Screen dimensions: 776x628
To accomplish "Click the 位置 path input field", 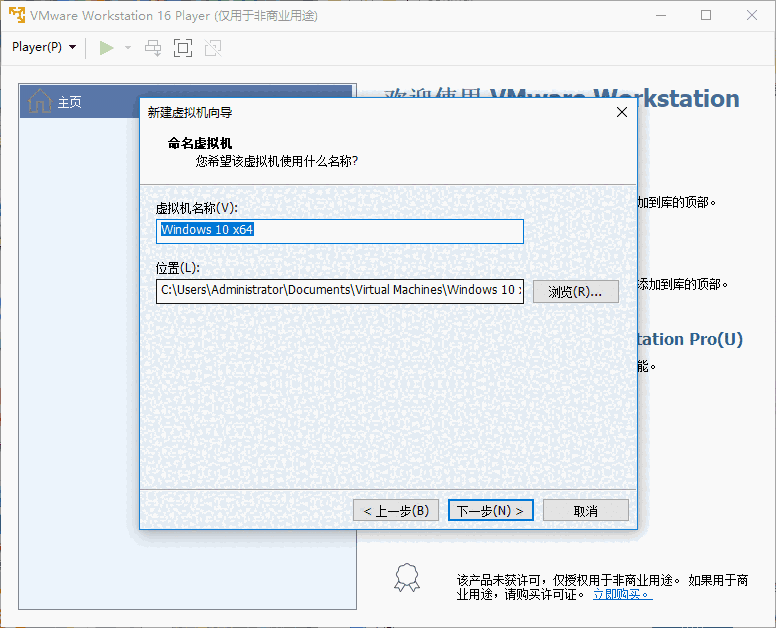I will 340,291.
